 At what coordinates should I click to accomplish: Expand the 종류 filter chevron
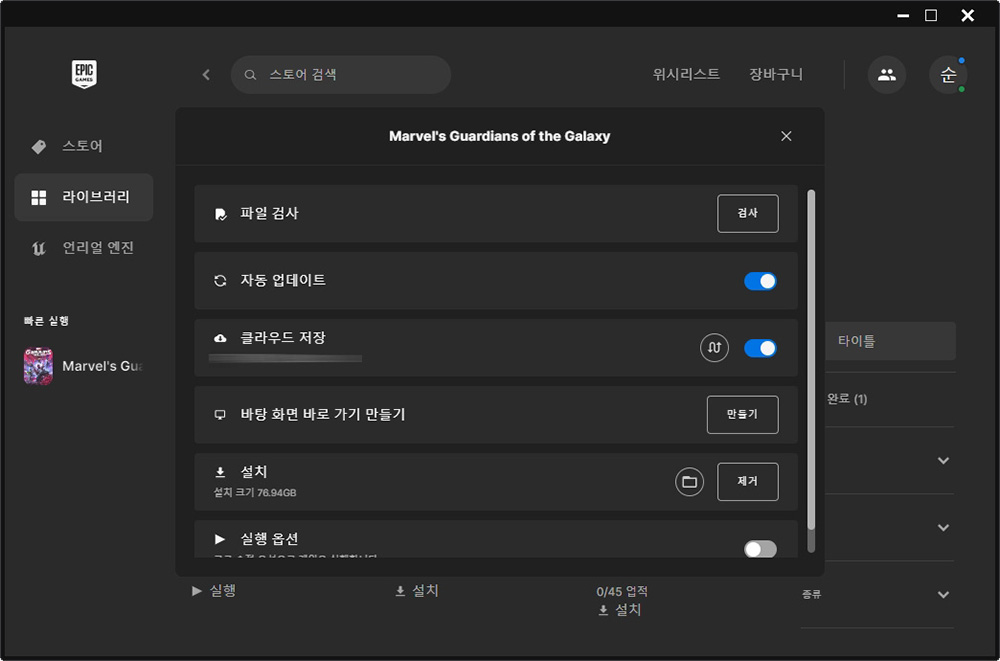943,595
